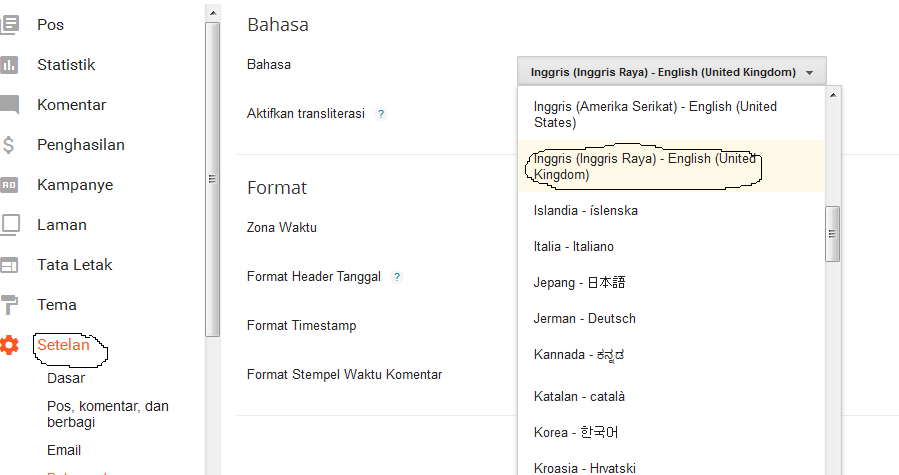Open the Statistik bar chart icon
899x475 pixels.
click(x=9, y=65)
